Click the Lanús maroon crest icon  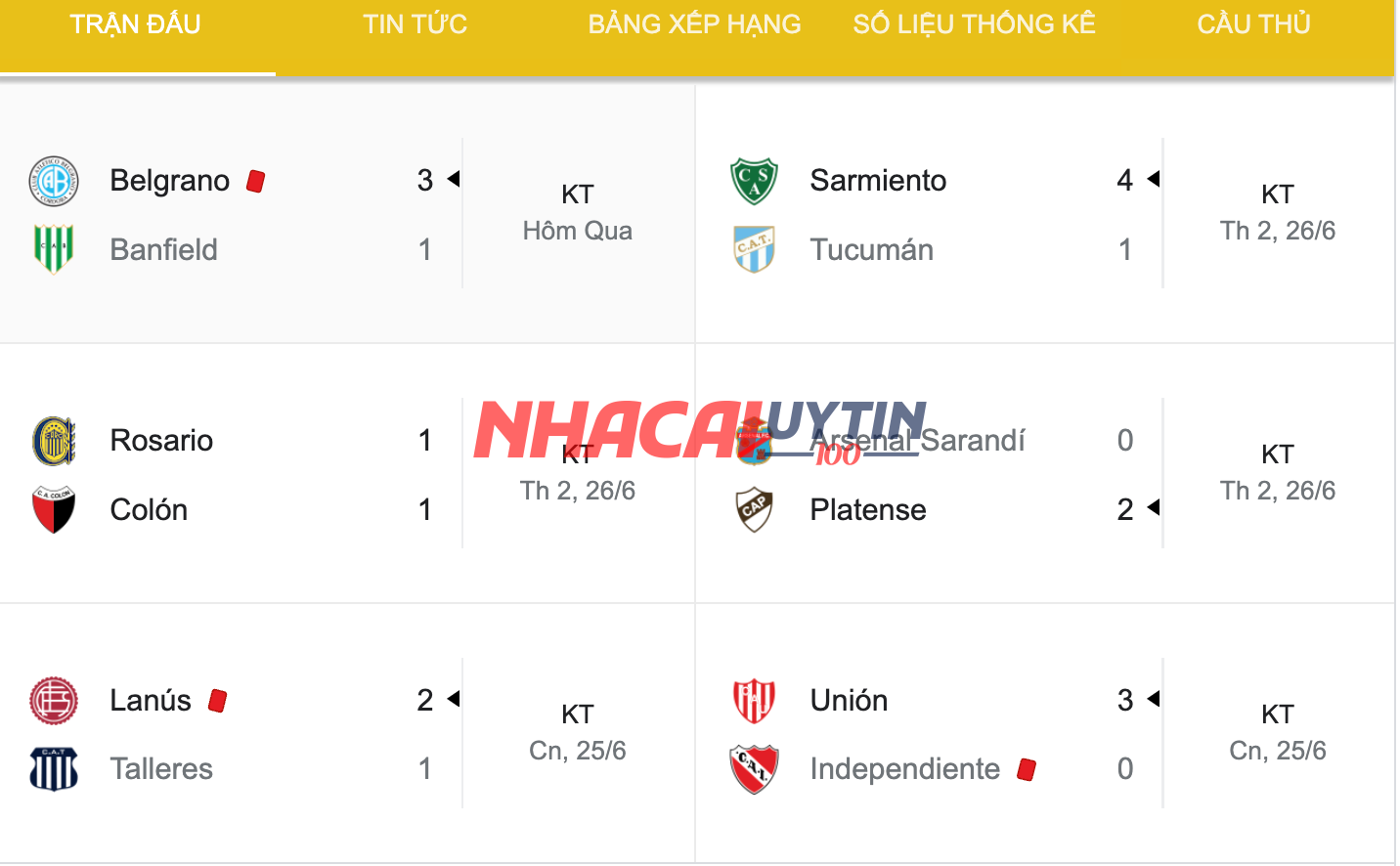[x=56, y=700]
